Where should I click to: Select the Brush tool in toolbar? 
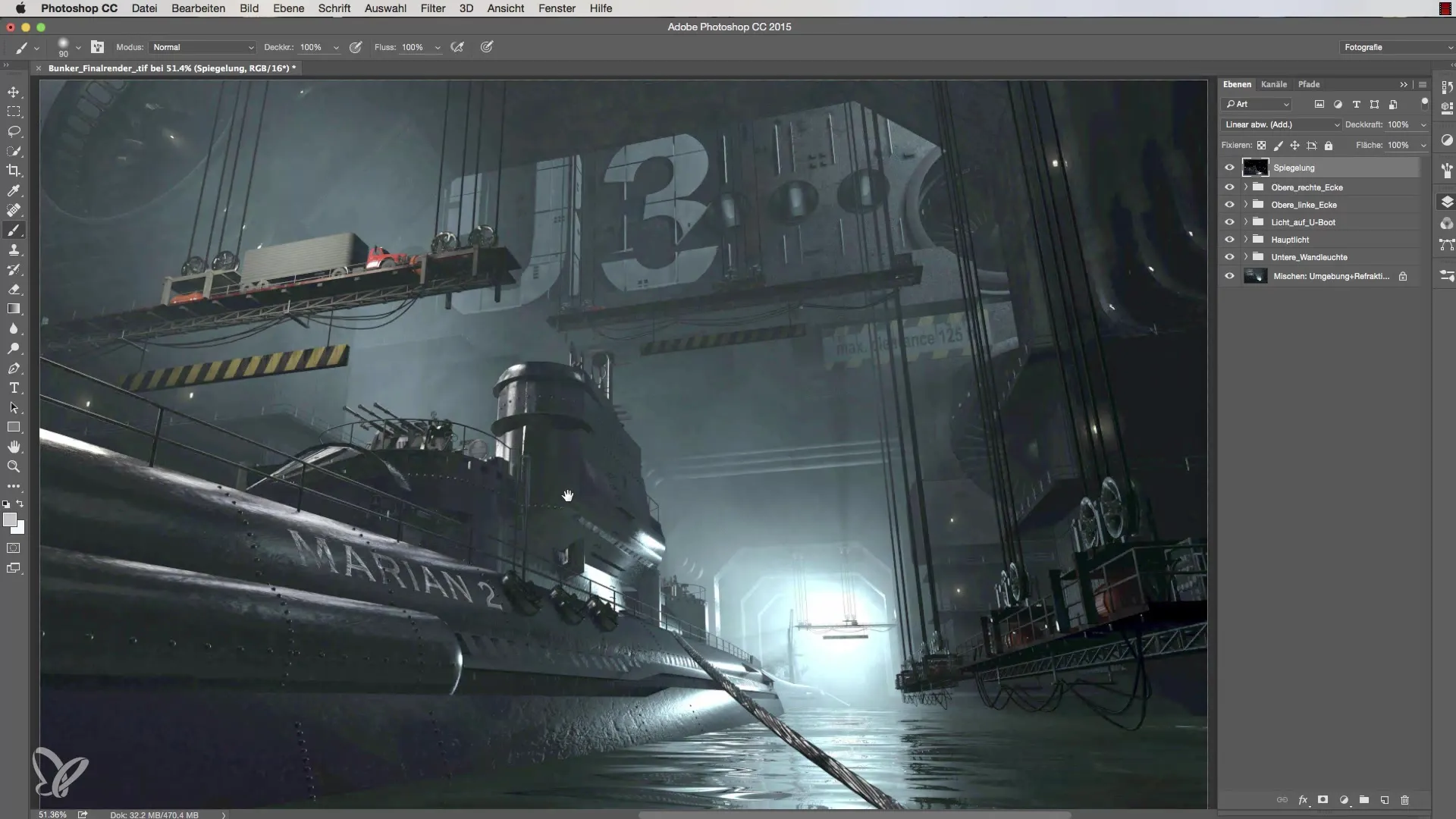14,230
